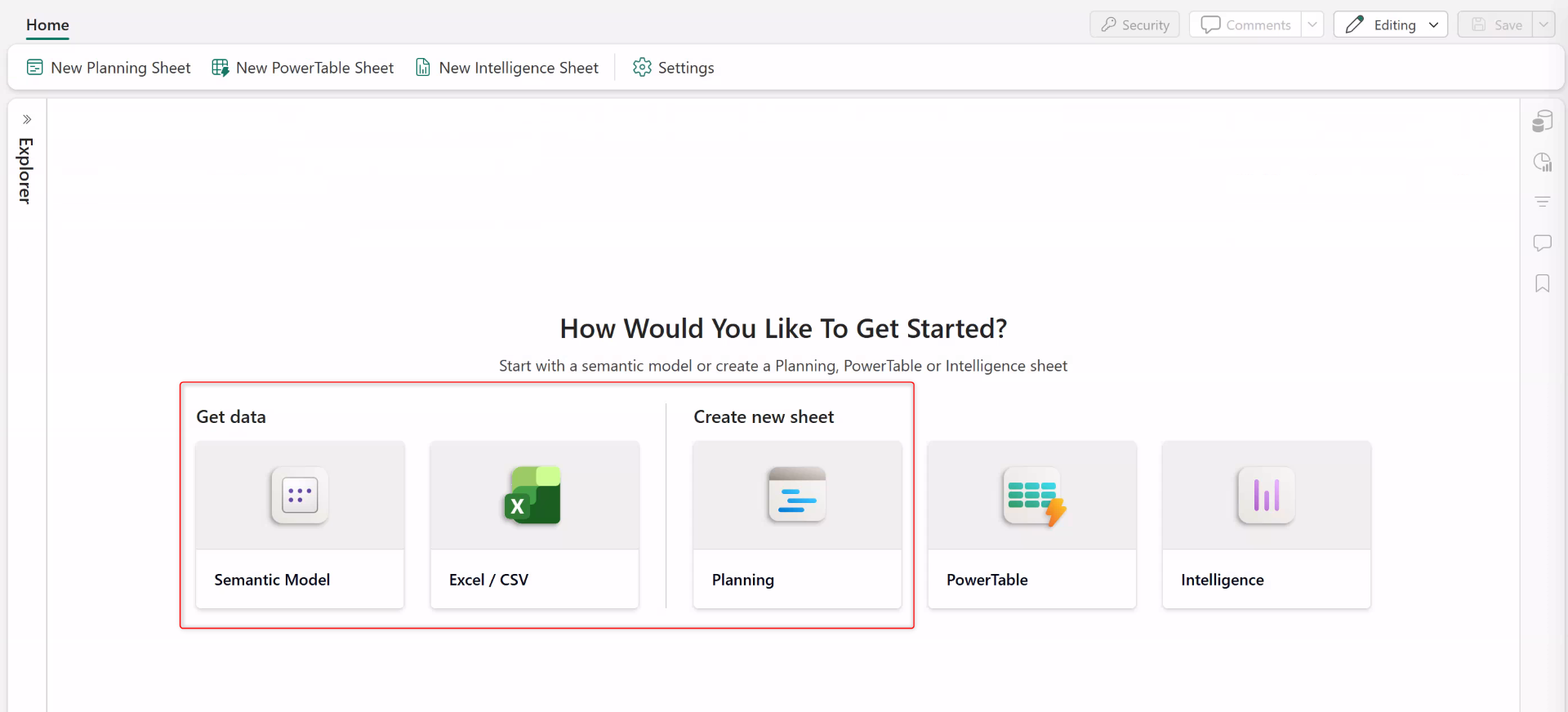
Task: Expand the Comments dropdown arrow
Action: coord(1312,24)
